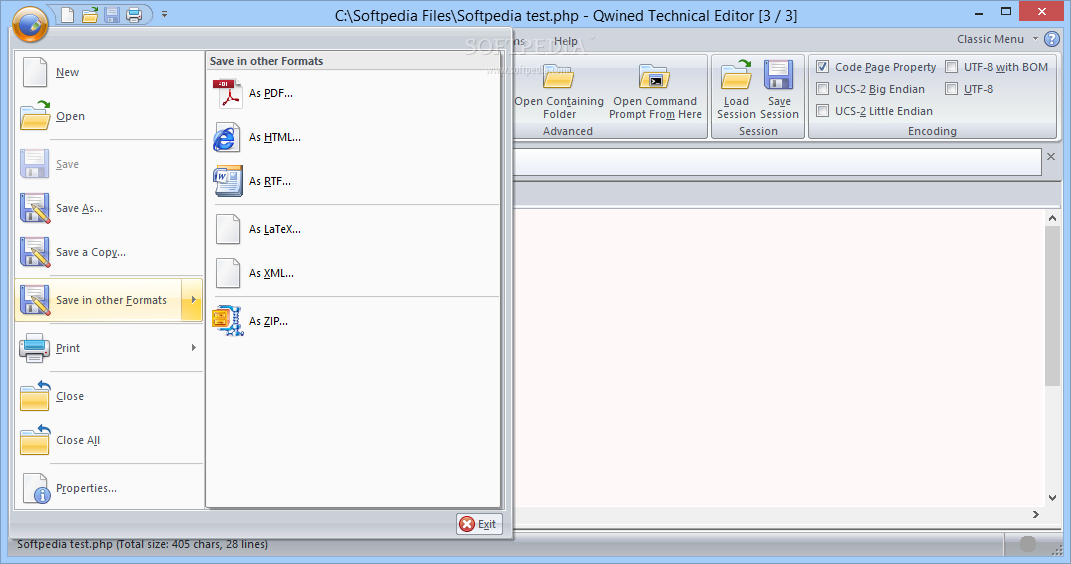Click the round status bar indicator
Viewport: 1071px width, 564px height.
(1027, 544)
